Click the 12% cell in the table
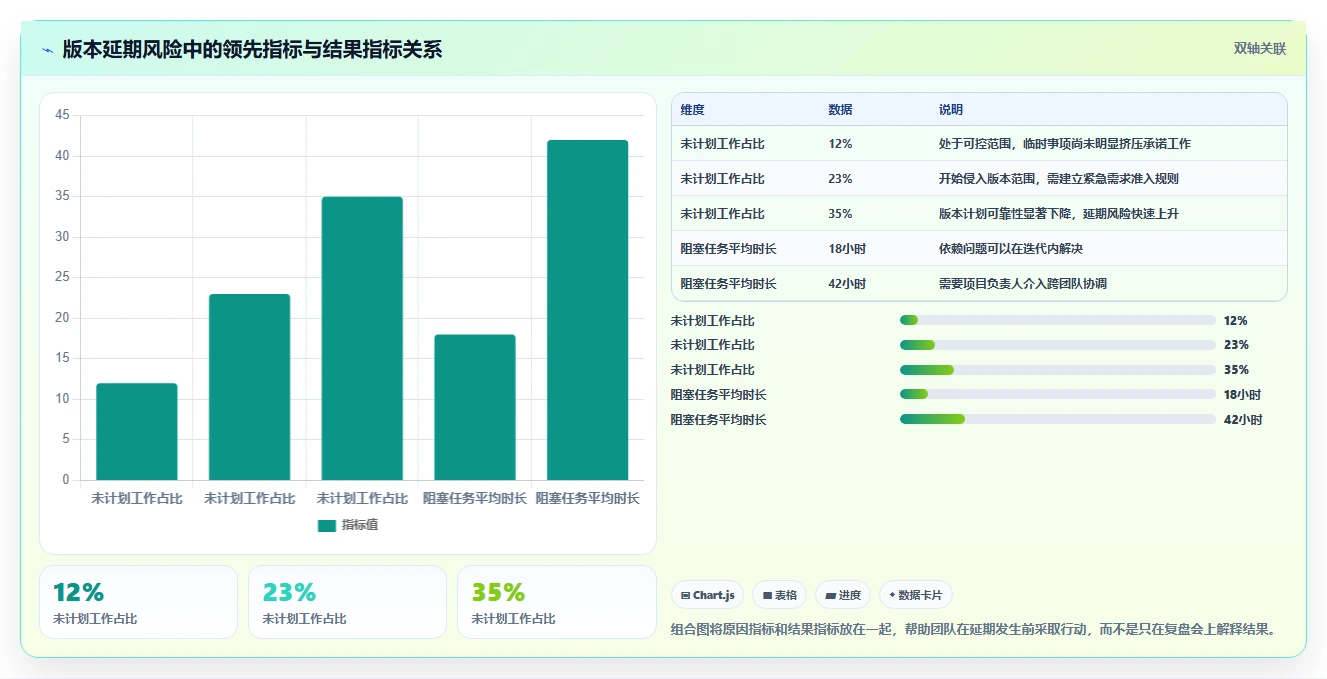1327x679 pixels. [x=840, y=144]
